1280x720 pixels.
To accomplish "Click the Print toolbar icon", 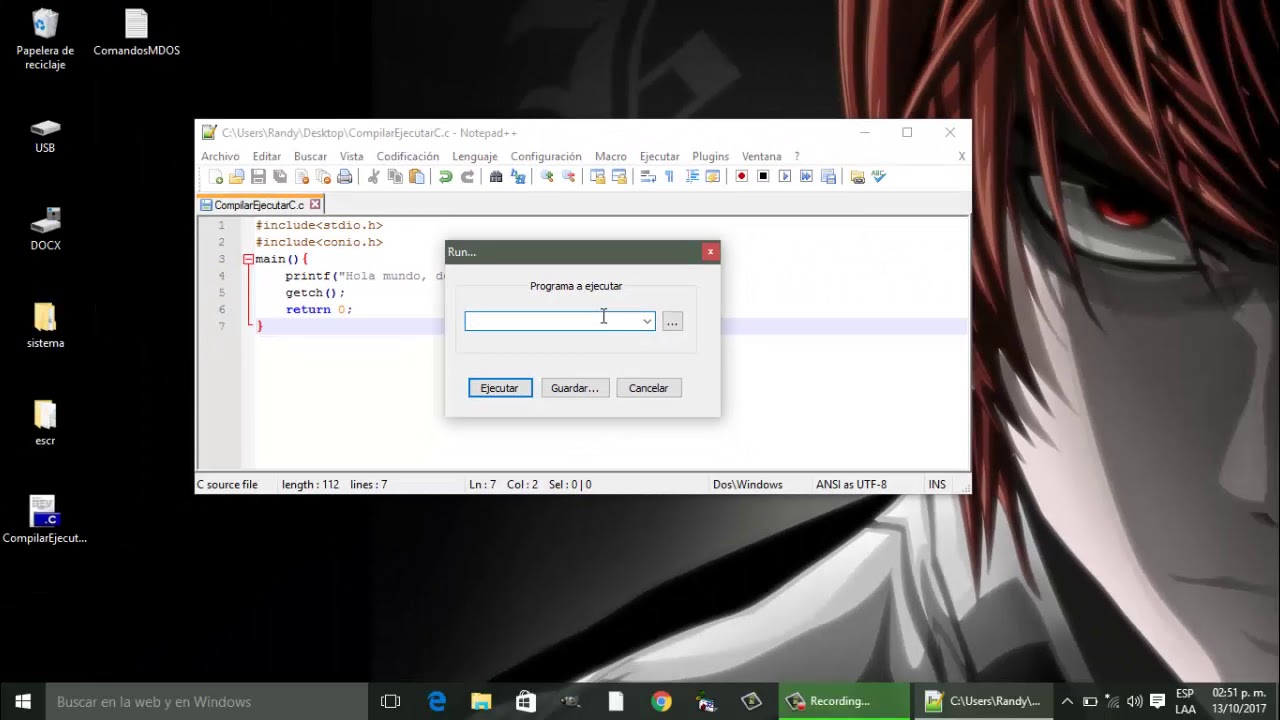I will coord(345,177).
